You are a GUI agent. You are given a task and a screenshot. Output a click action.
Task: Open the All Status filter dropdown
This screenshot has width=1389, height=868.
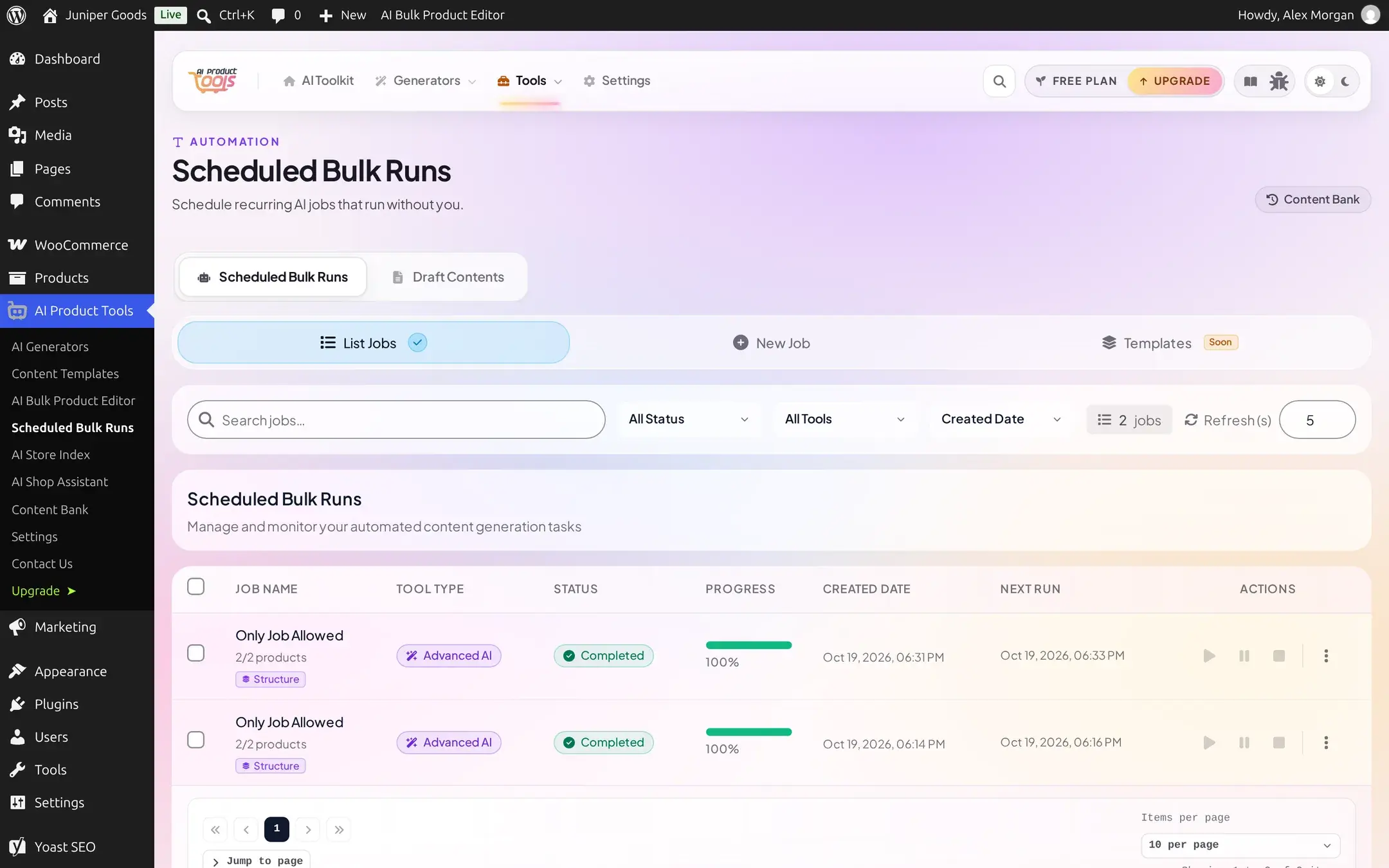point(689,419)
